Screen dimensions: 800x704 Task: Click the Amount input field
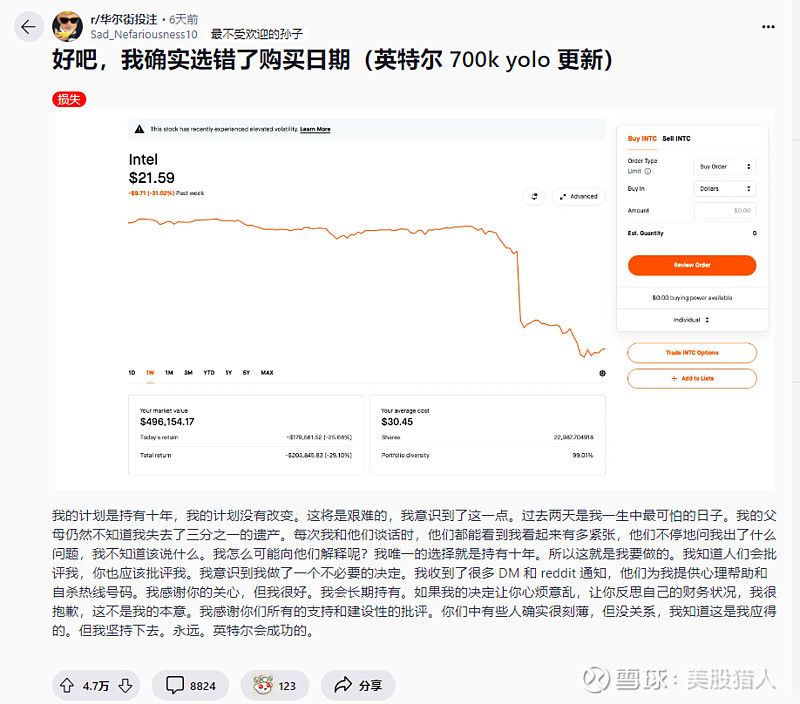coord(725,211)
